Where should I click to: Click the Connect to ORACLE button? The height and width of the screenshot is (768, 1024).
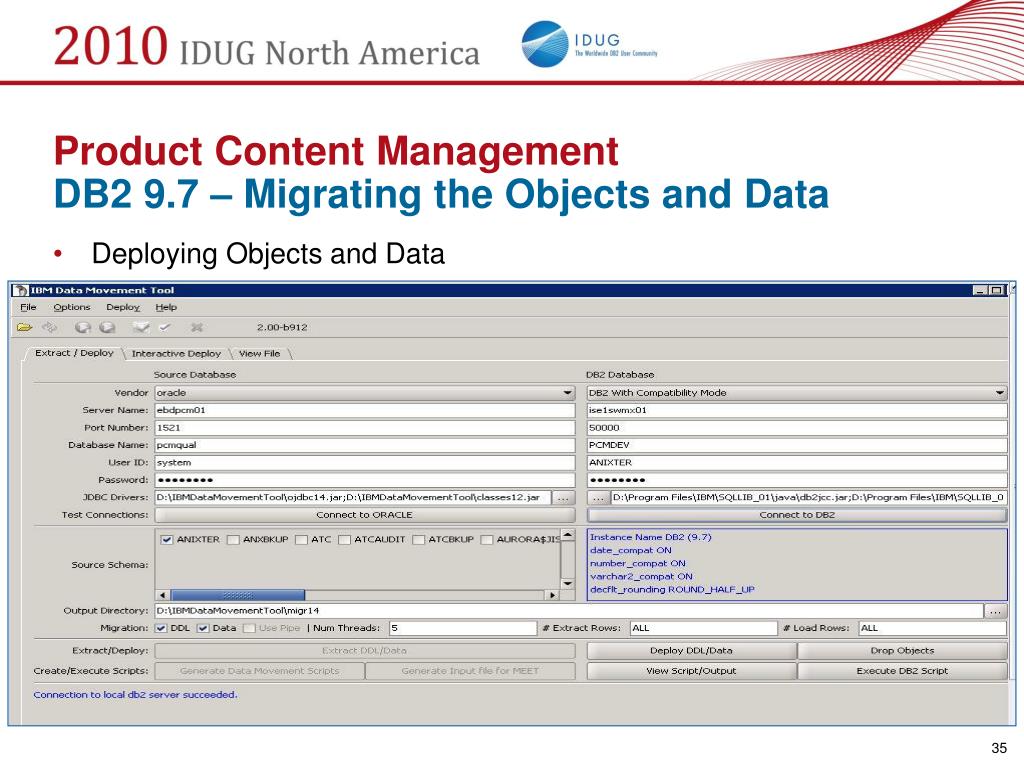pos(364,515)
